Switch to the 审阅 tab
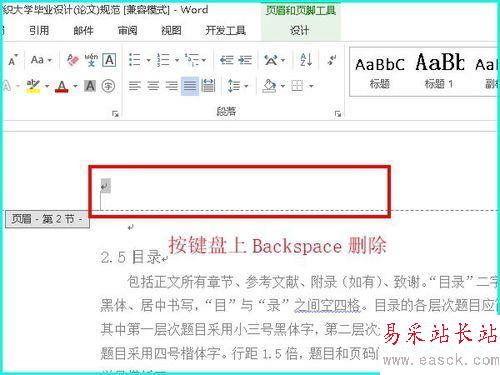The image size is (500, 375). point(127,30)
